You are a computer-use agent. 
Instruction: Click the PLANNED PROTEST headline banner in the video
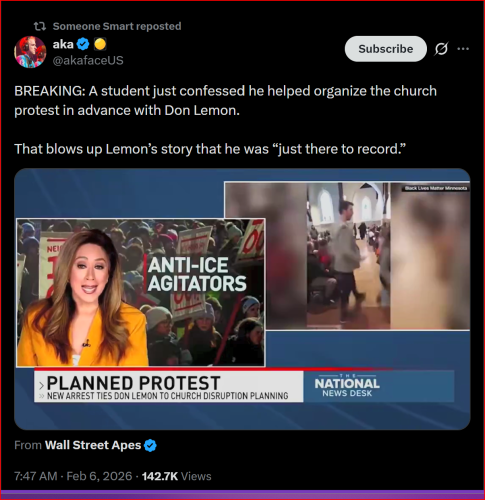coord(169,386)
